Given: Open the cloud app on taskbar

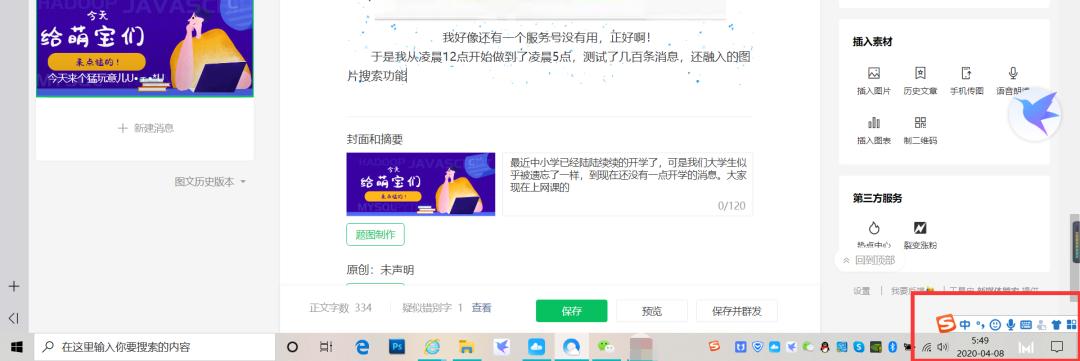Looking at the screenshot, I should [x=537, y=347].
